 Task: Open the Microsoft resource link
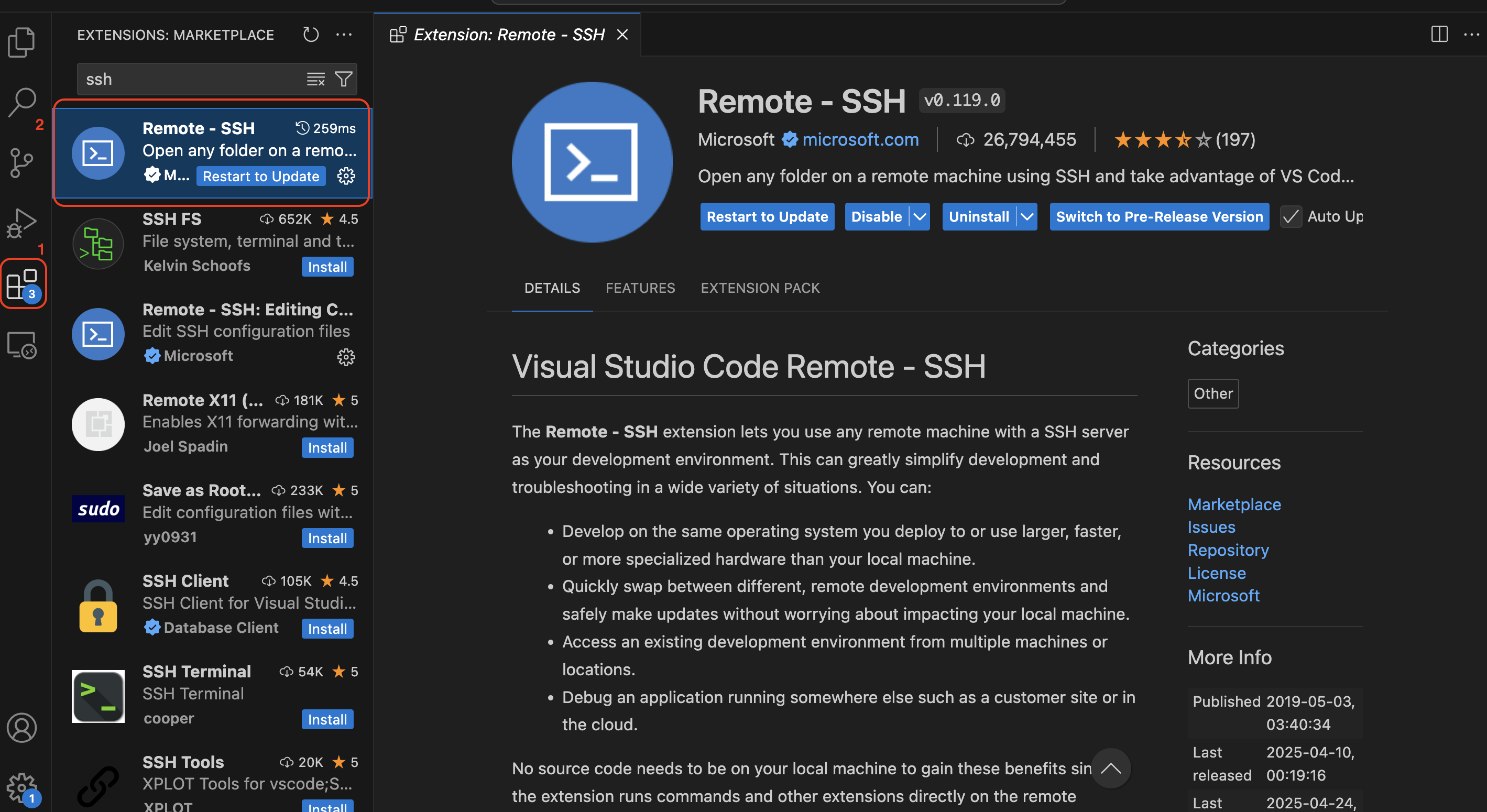pyautogui.click(x=1224, y=596)
